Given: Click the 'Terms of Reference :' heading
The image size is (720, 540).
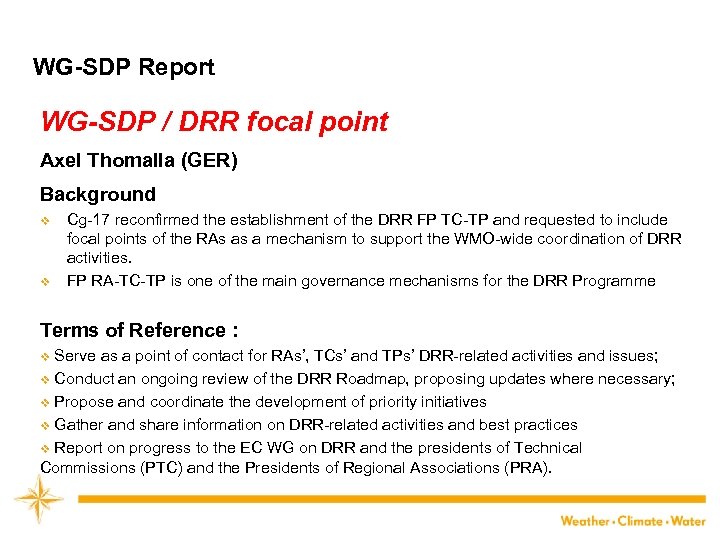Looking at the screenshot, I should [x=139, y=330].
